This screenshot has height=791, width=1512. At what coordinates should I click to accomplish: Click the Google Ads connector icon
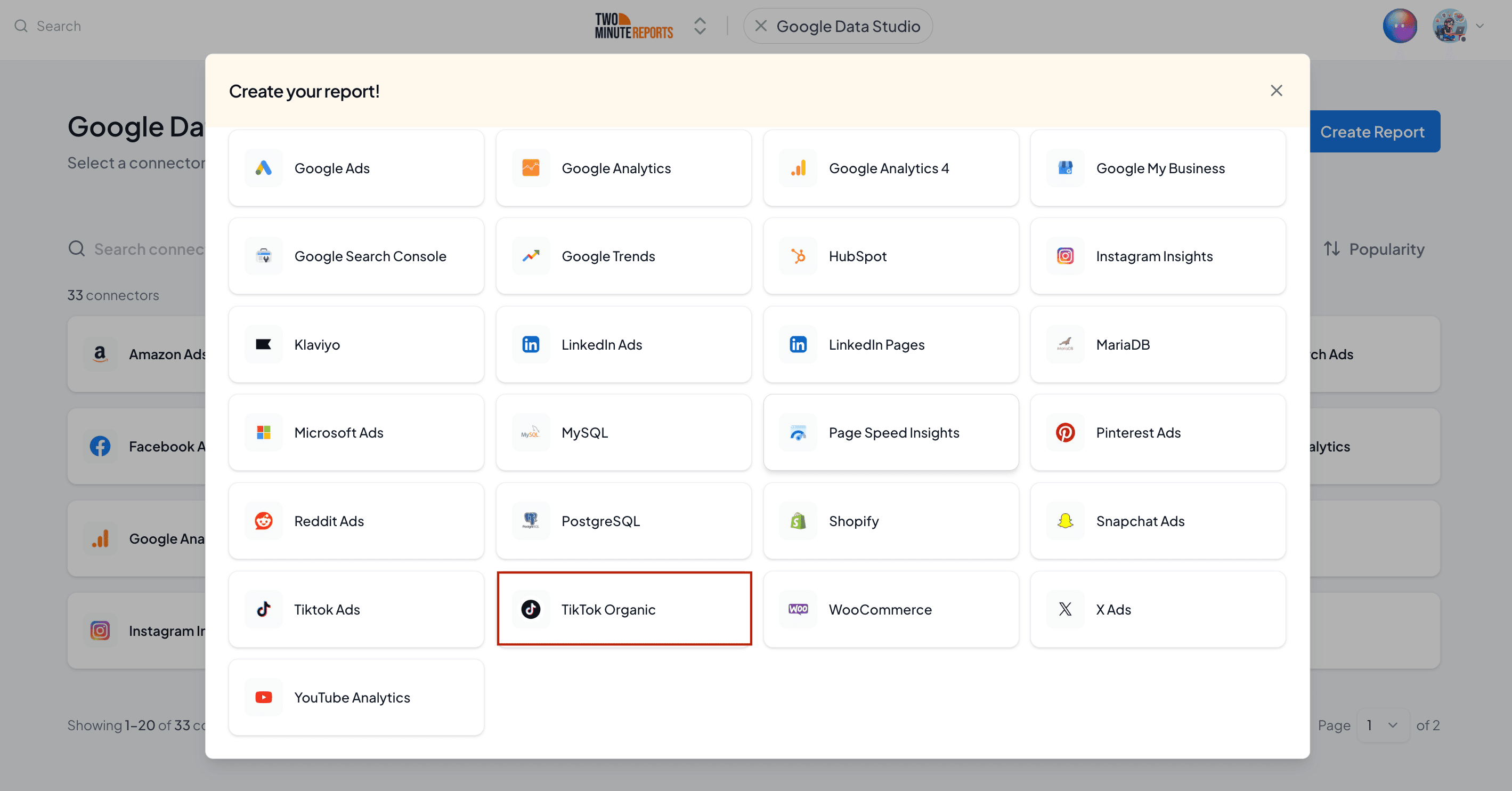pyautogui.click(x=264, y=168)
